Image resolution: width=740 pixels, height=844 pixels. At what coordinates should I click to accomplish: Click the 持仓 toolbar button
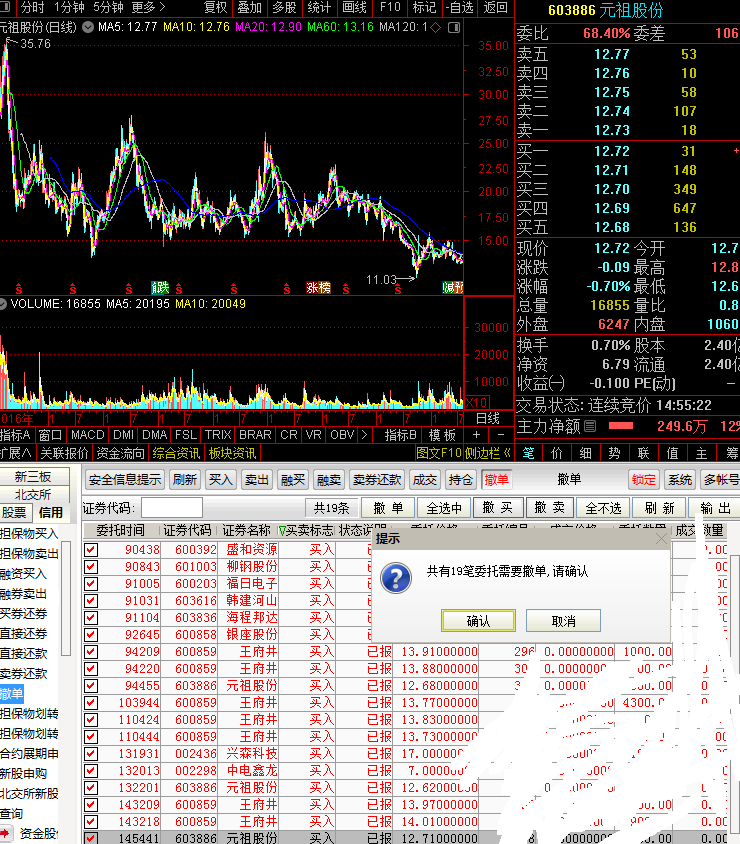(461, 479)
